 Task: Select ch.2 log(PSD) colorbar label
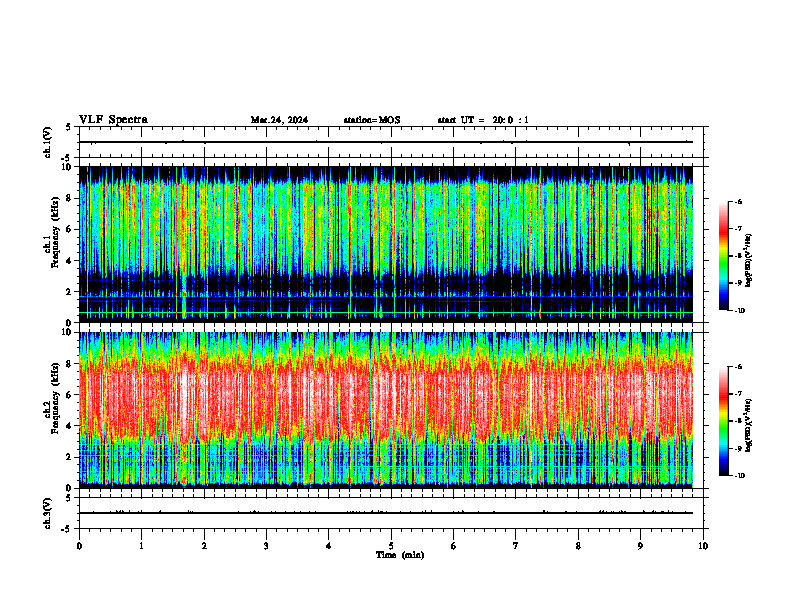tap(749, 425)
